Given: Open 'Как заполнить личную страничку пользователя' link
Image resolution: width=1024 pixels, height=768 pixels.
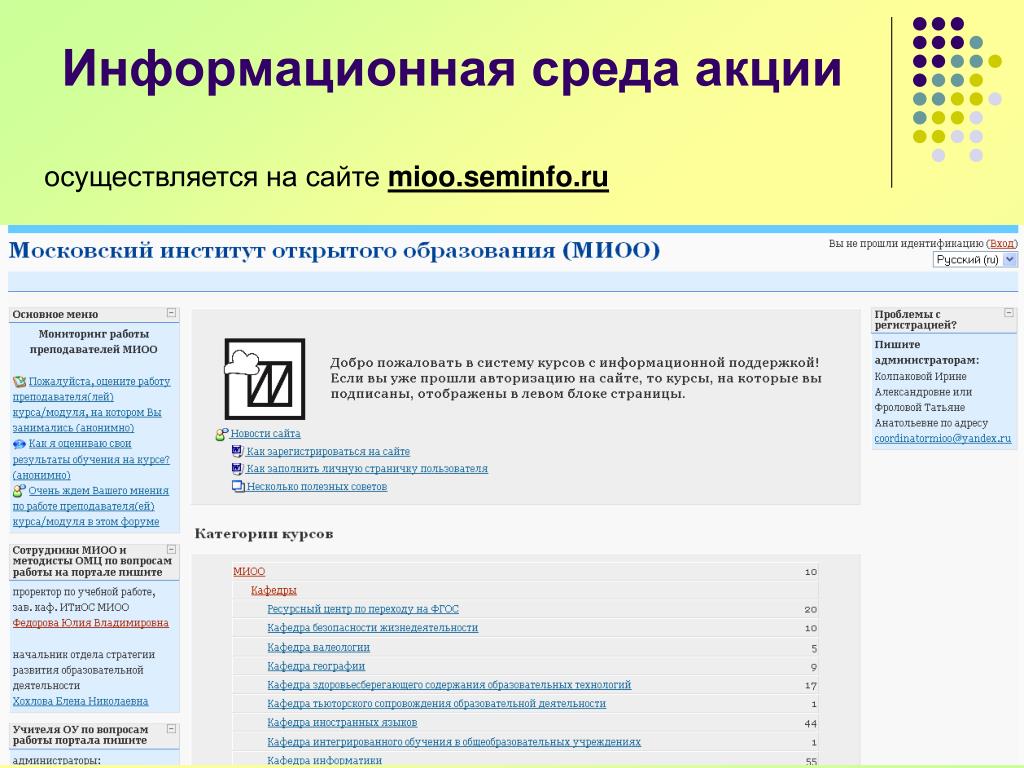Looking at the screenshot, I should click(x=367, y=469).
